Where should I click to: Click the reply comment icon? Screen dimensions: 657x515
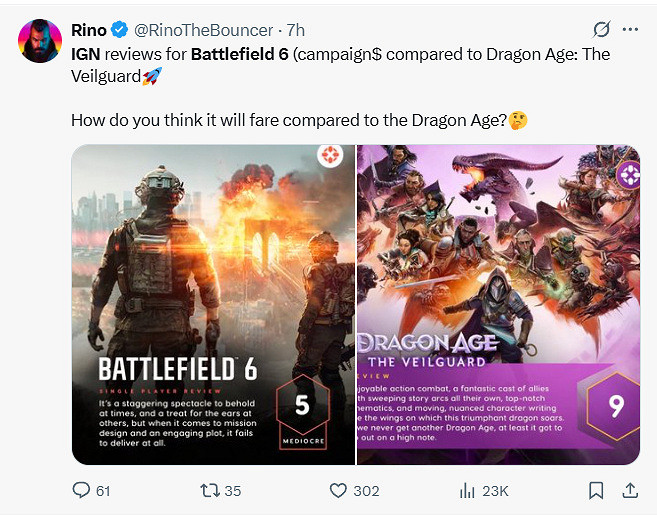(82, 490)
